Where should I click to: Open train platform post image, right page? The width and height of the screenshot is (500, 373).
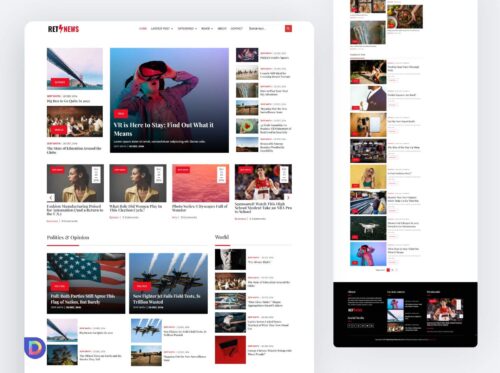tap(368, 202)
